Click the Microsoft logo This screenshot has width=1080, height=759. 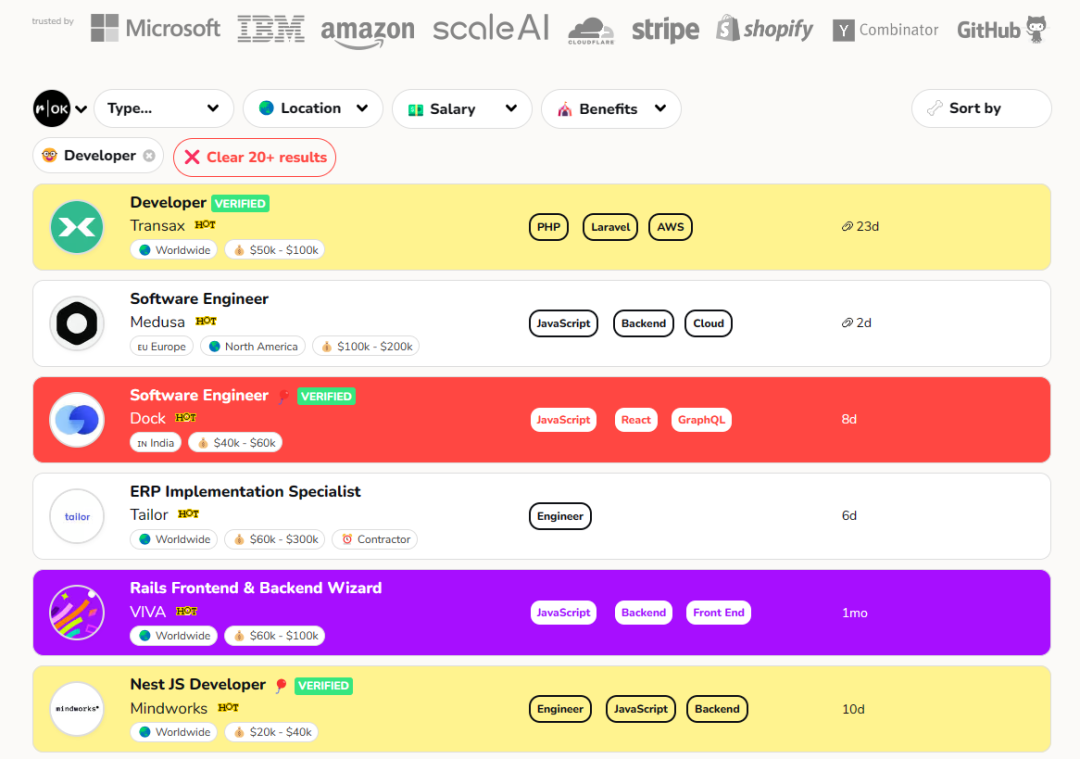pos(156,28)
